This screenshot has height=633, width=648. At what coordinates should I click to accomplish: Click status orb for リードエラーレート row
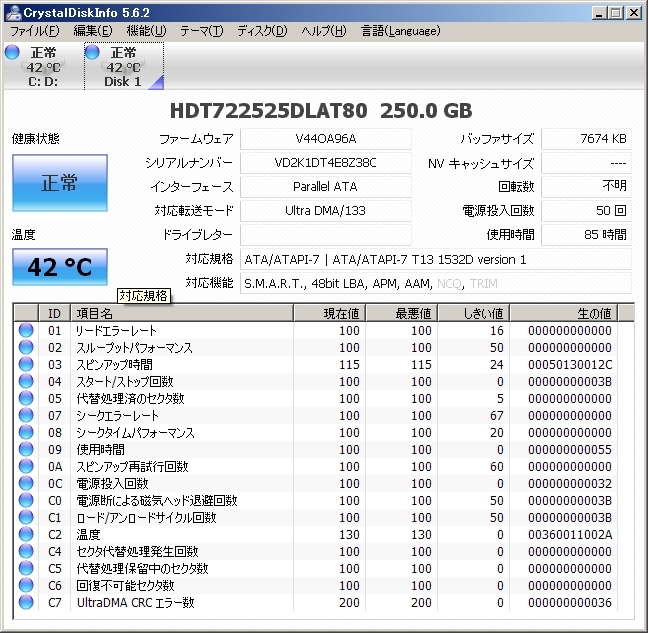point(26,331)
